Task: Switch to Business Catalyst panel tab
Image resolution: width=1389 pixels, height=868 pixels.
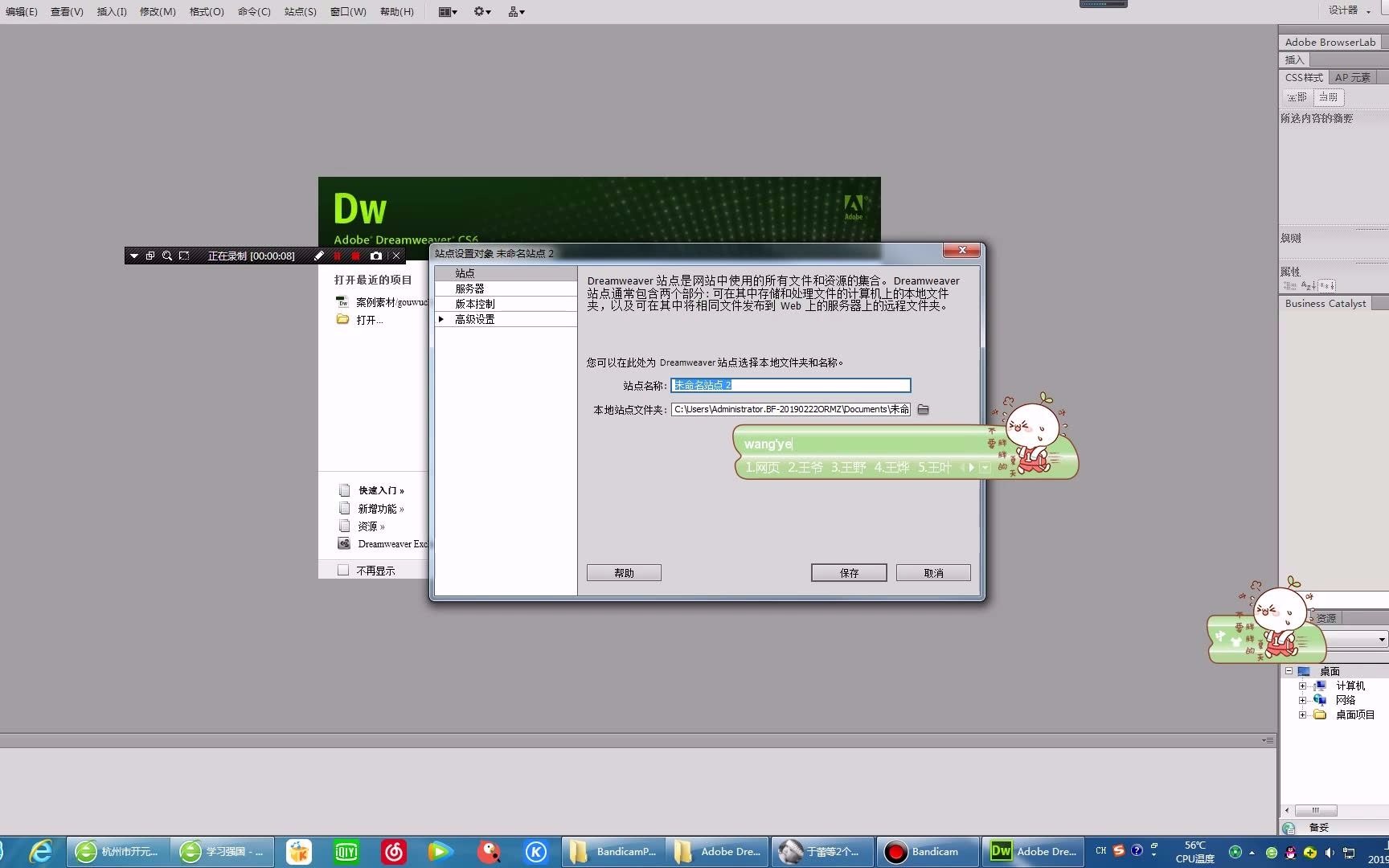Action: [1325, 303]
